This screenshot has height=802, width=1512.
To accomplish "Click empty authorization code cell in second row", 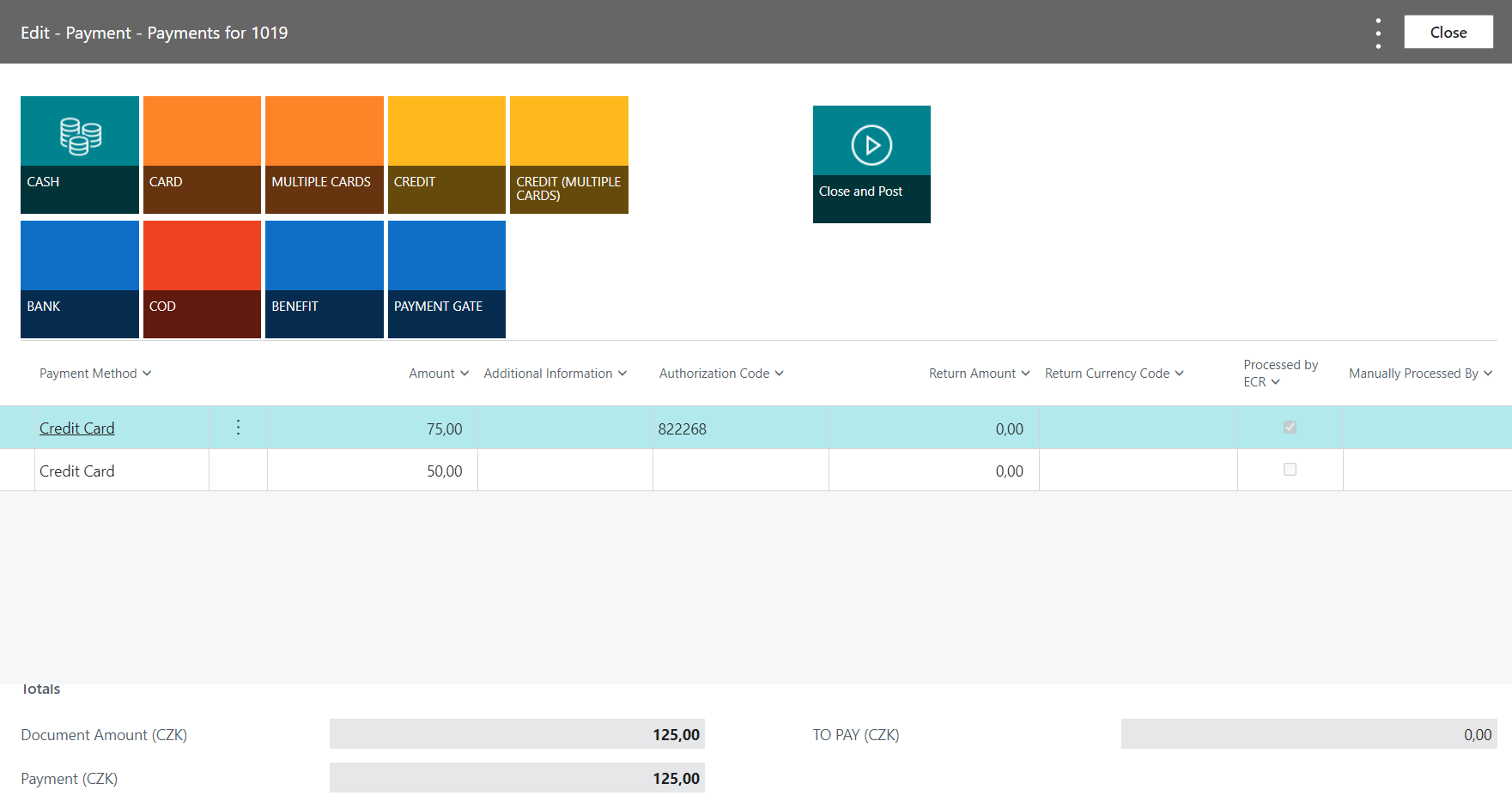I will coord(740,471).
